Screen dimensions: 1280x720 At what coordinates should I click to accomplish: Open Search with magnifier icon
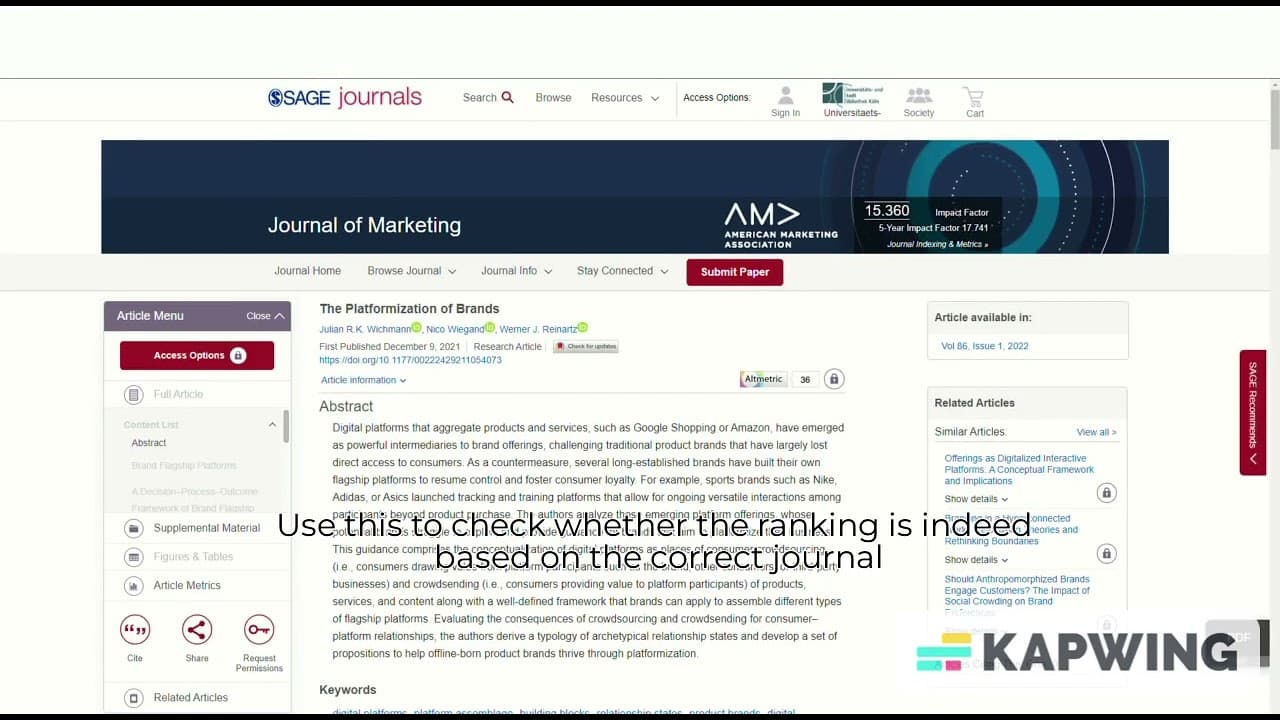[x=488, y=97]
